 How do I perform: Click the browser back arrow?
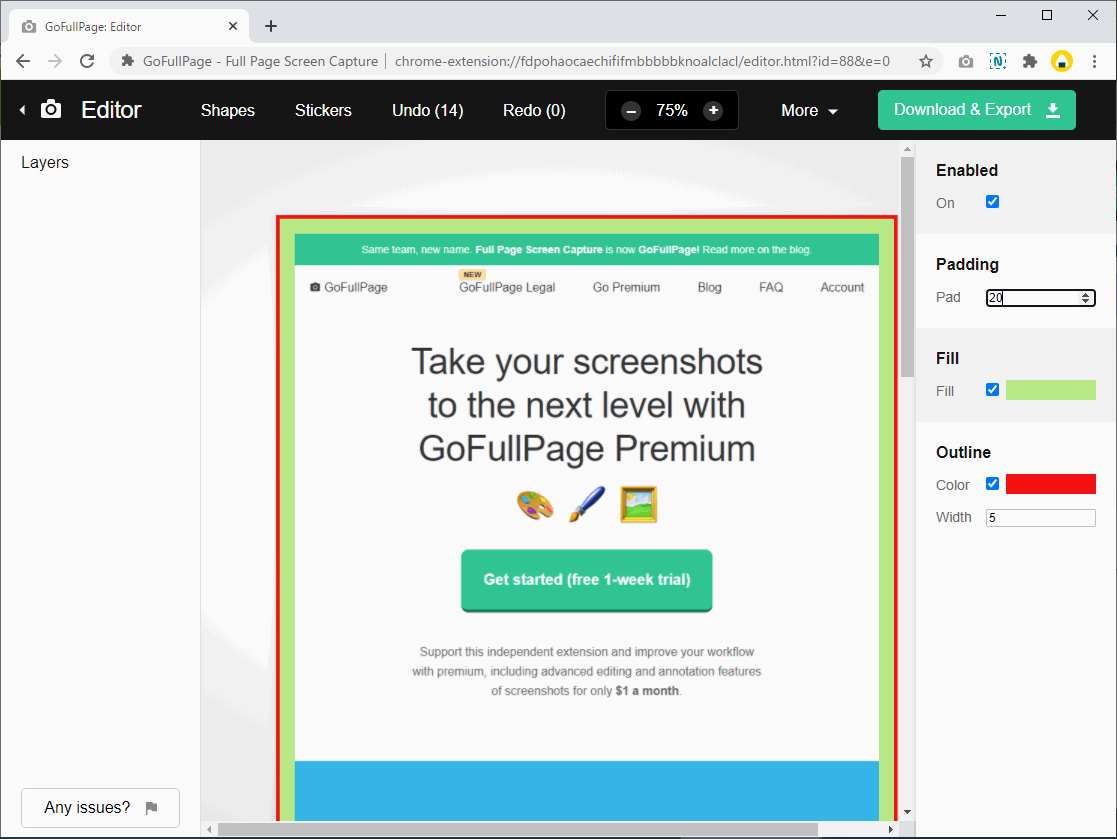(23, 61)
